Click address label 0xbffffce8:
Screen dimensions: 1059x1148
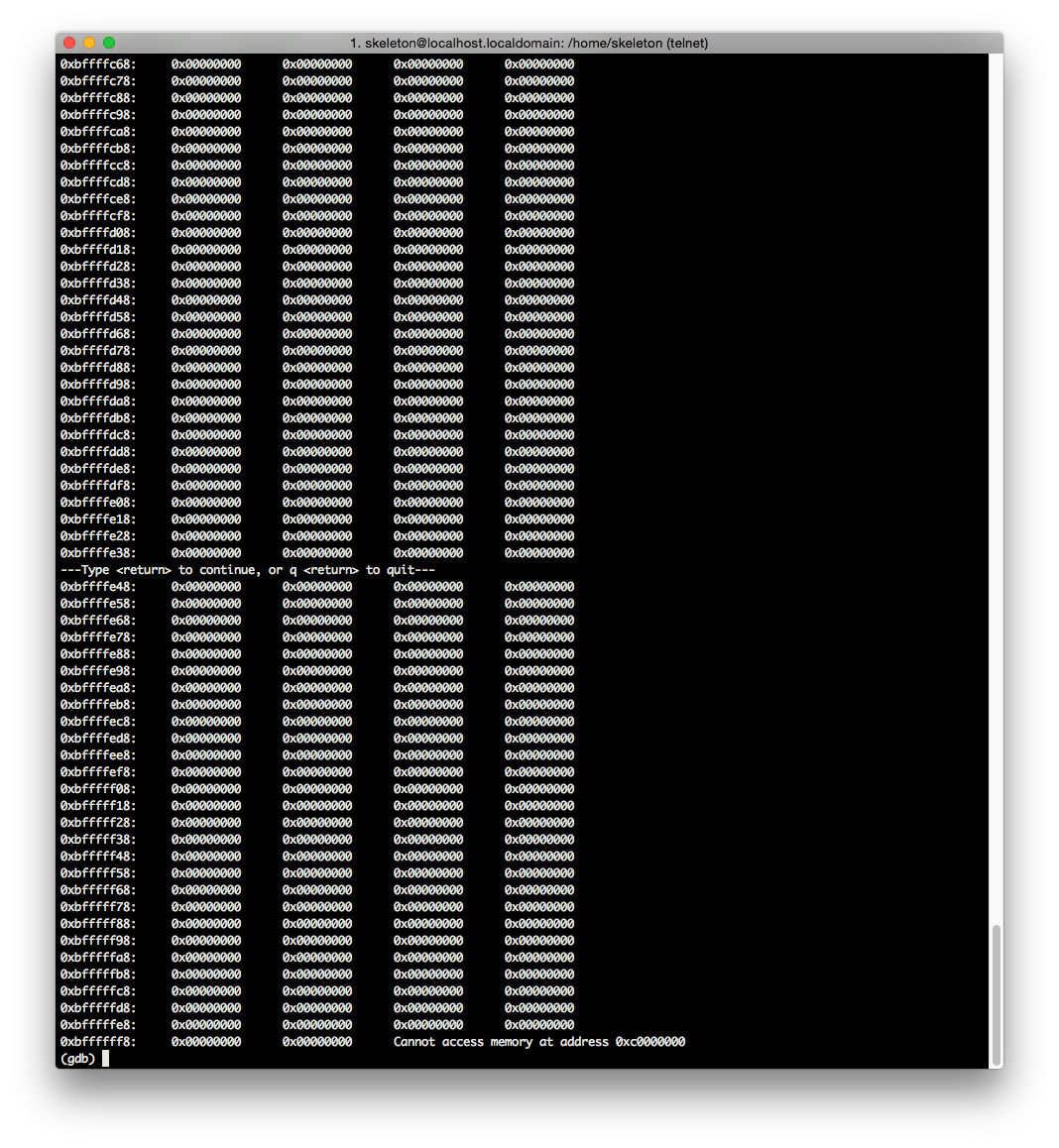pyautogui.click(x=98, y=199)
